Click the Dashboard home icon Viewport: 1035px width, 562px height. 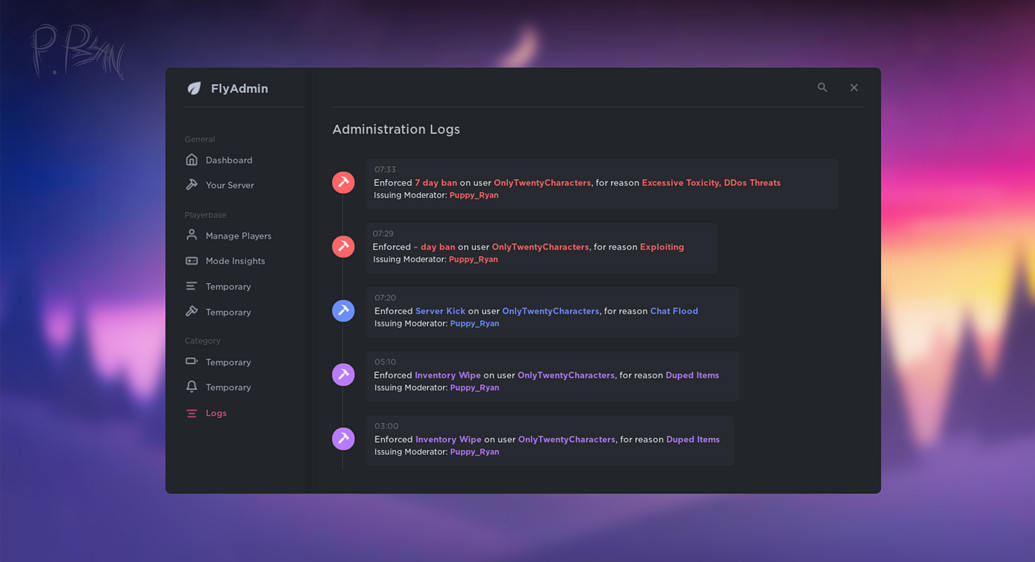coord(191,160)
